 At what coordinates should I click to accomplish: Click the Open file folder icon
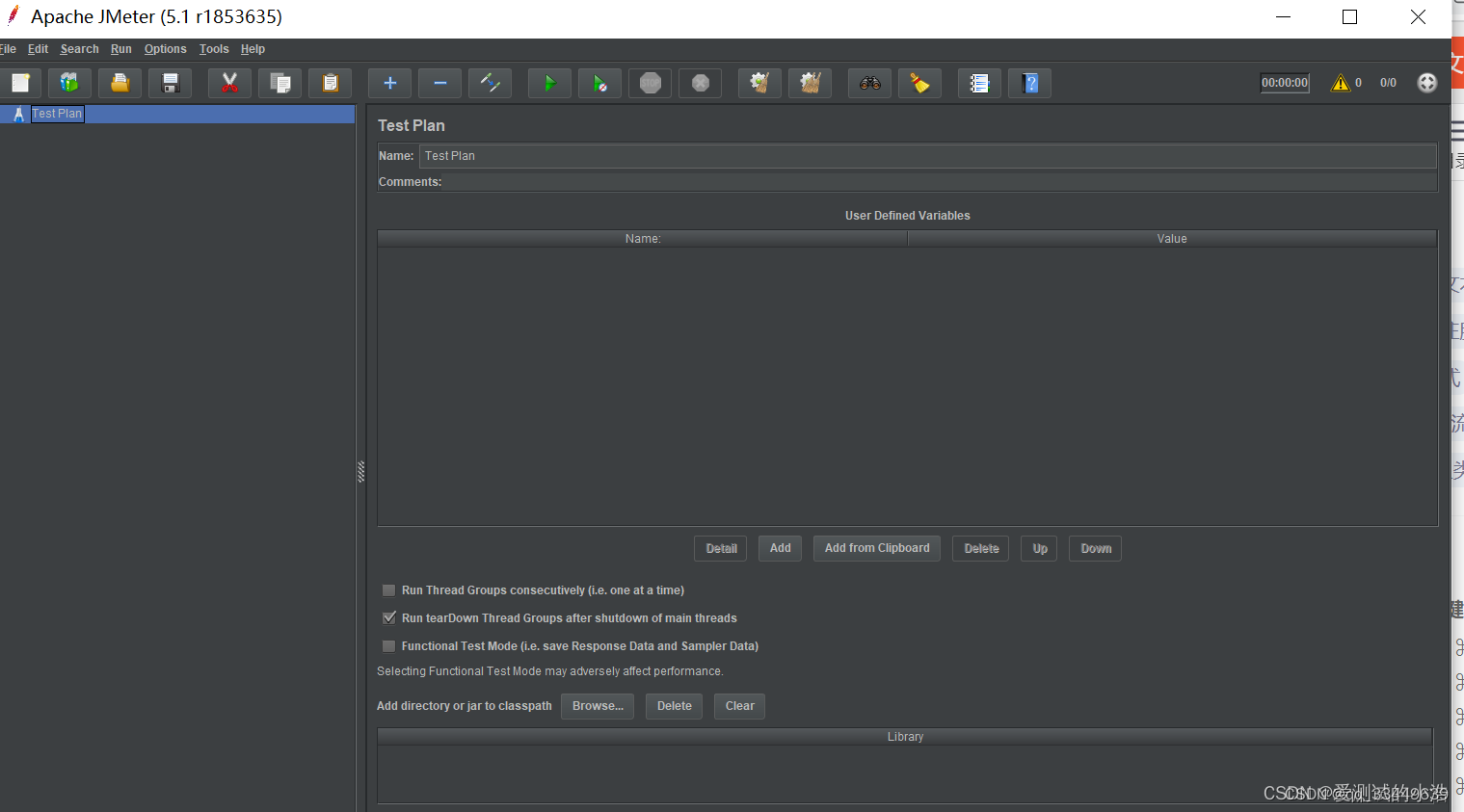coord(120,83)
